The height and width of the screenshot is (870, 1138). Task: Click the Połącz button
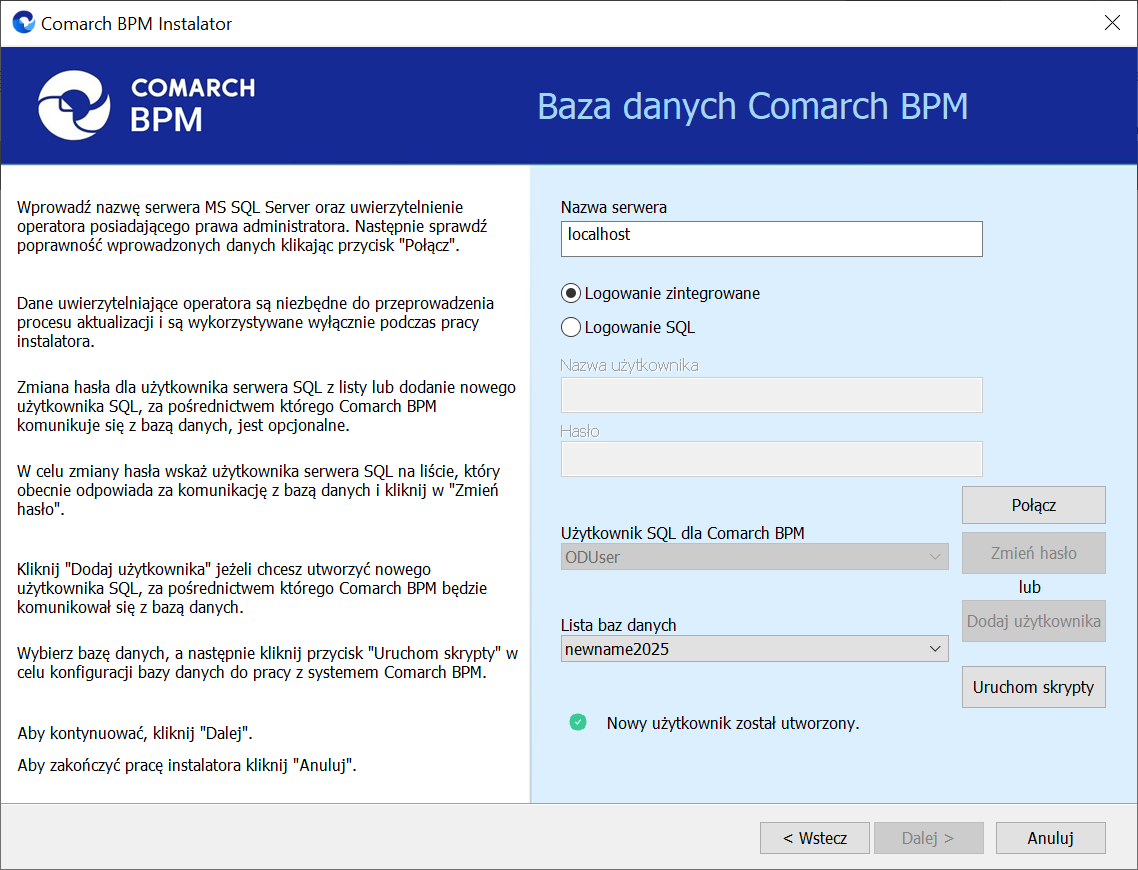tap(1033, 505)
